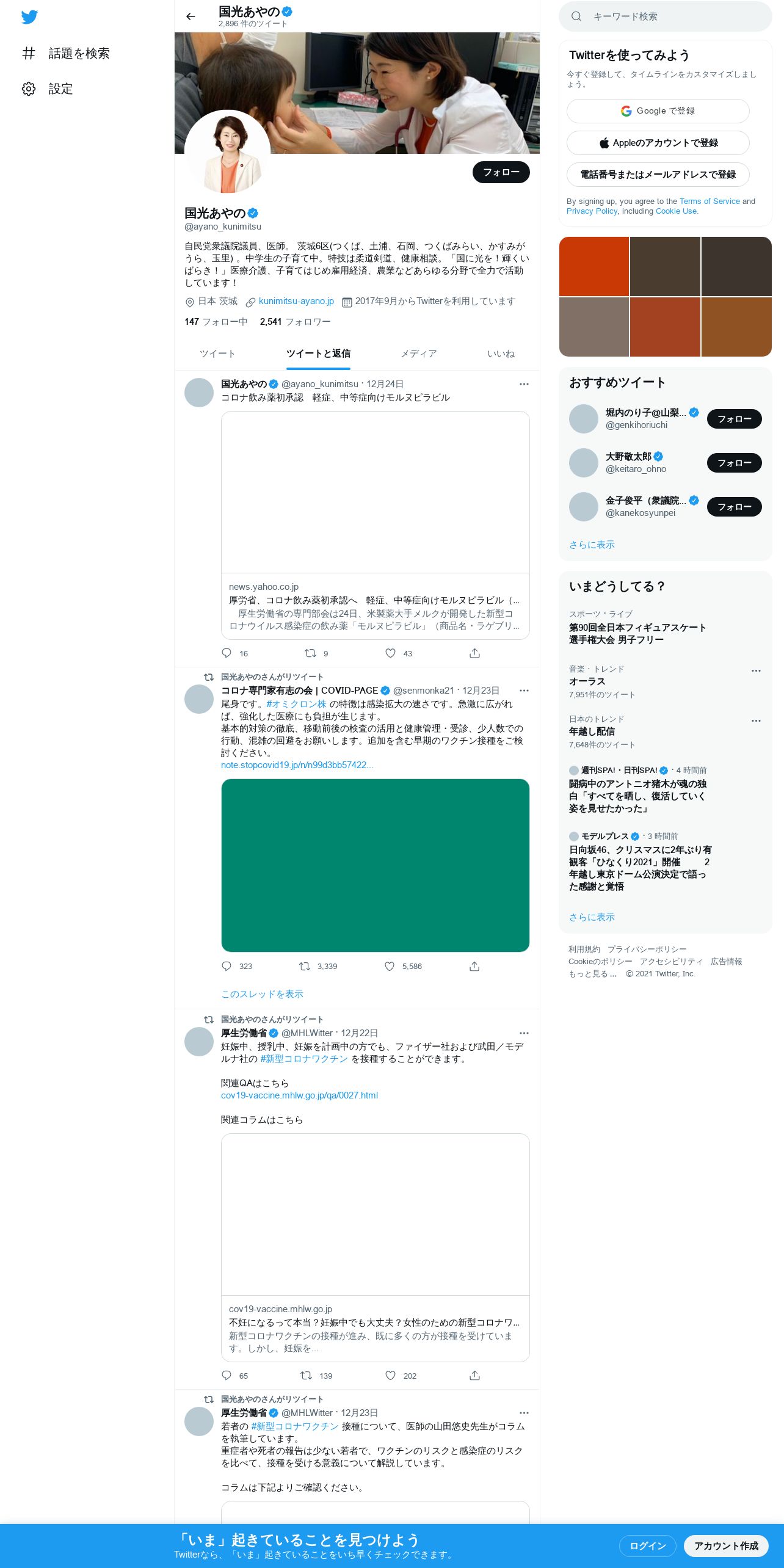784x1568 pixels.
Task: Open プライバシーポリシー footer link
Action: [x=647, y=949]
